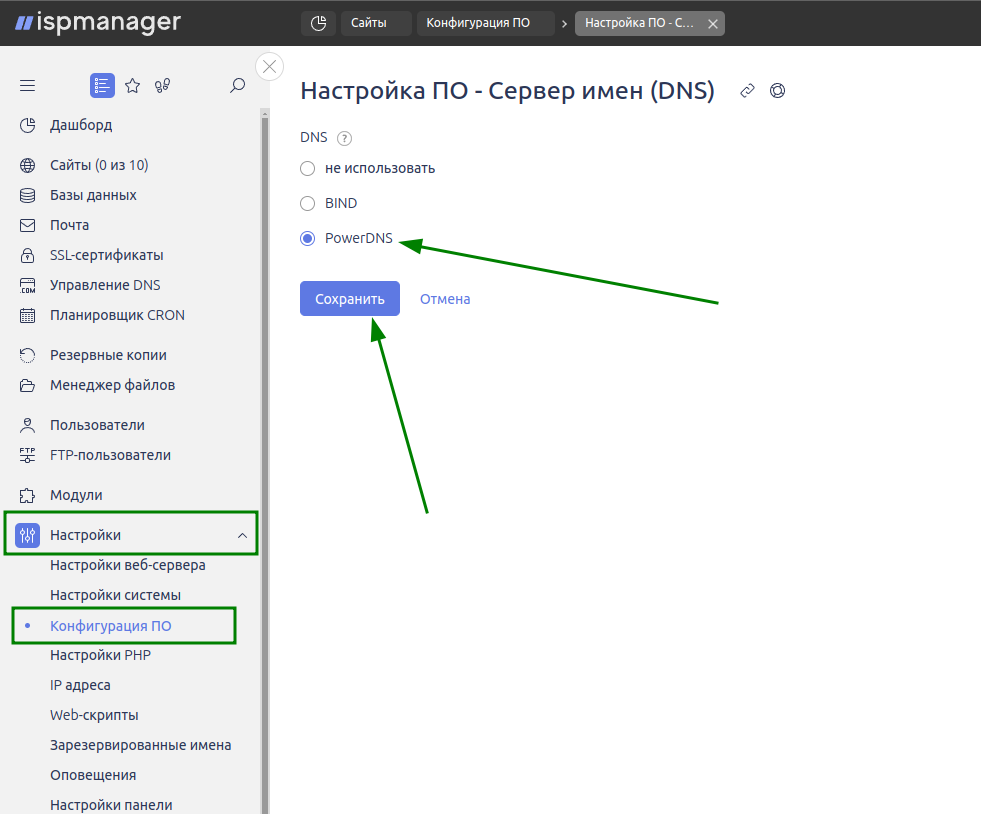The image size is (981, 814).
Task: Switch to the Конфигурация ПО top tab
Action: (x=485, y=23)
